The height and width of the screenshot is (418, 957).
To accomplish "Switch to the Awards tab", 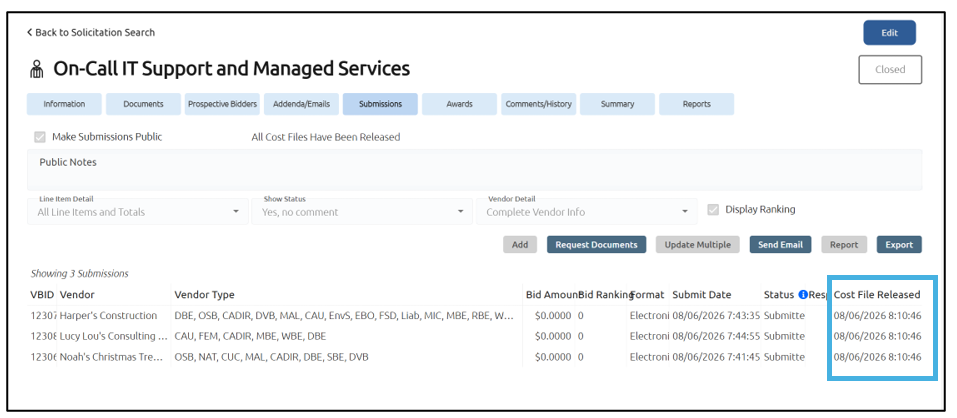I will tap(460, 104).
